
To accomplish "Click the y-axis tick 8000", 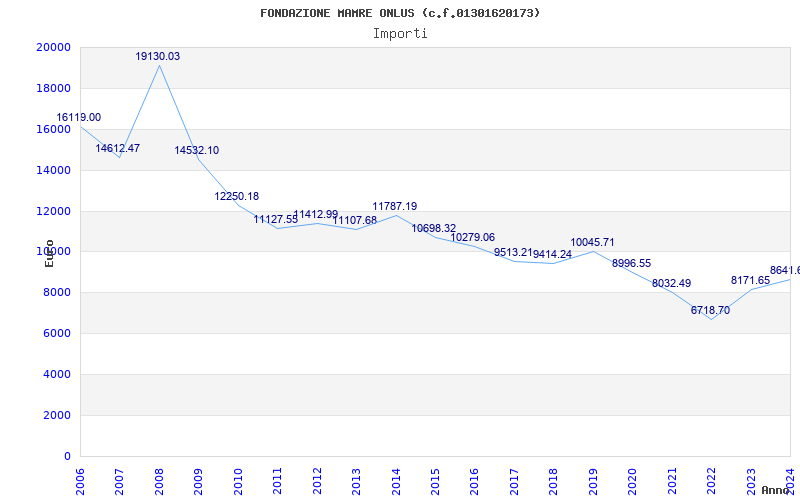I will [x=57, y=293].
